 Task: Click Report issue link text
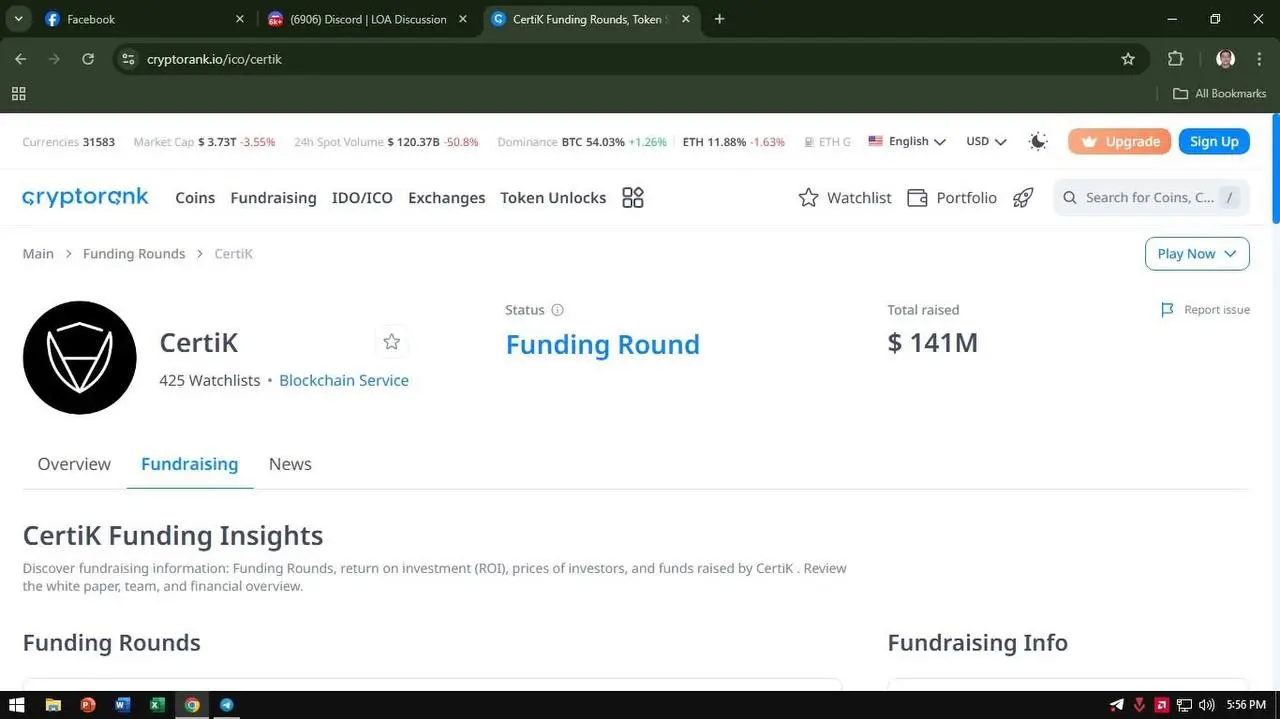[1217, 310]
